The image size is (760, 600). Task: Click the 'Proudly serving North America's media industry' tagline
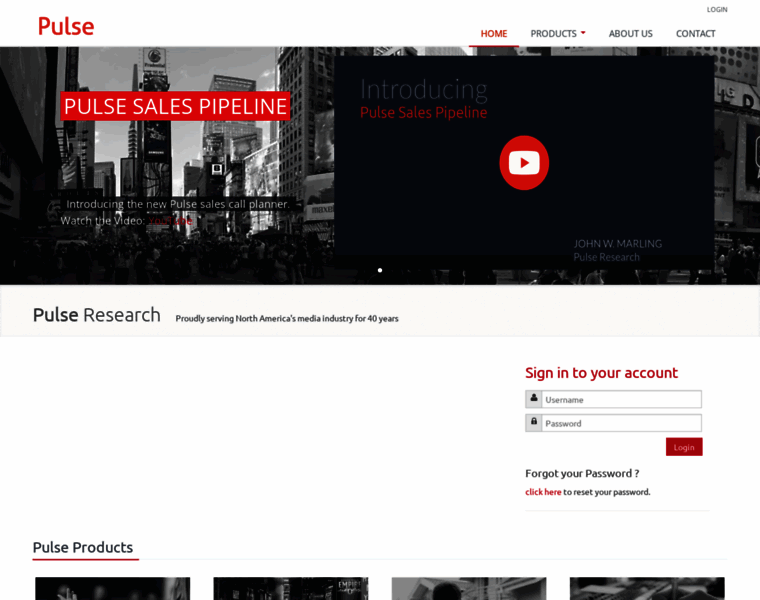point(287,318)
